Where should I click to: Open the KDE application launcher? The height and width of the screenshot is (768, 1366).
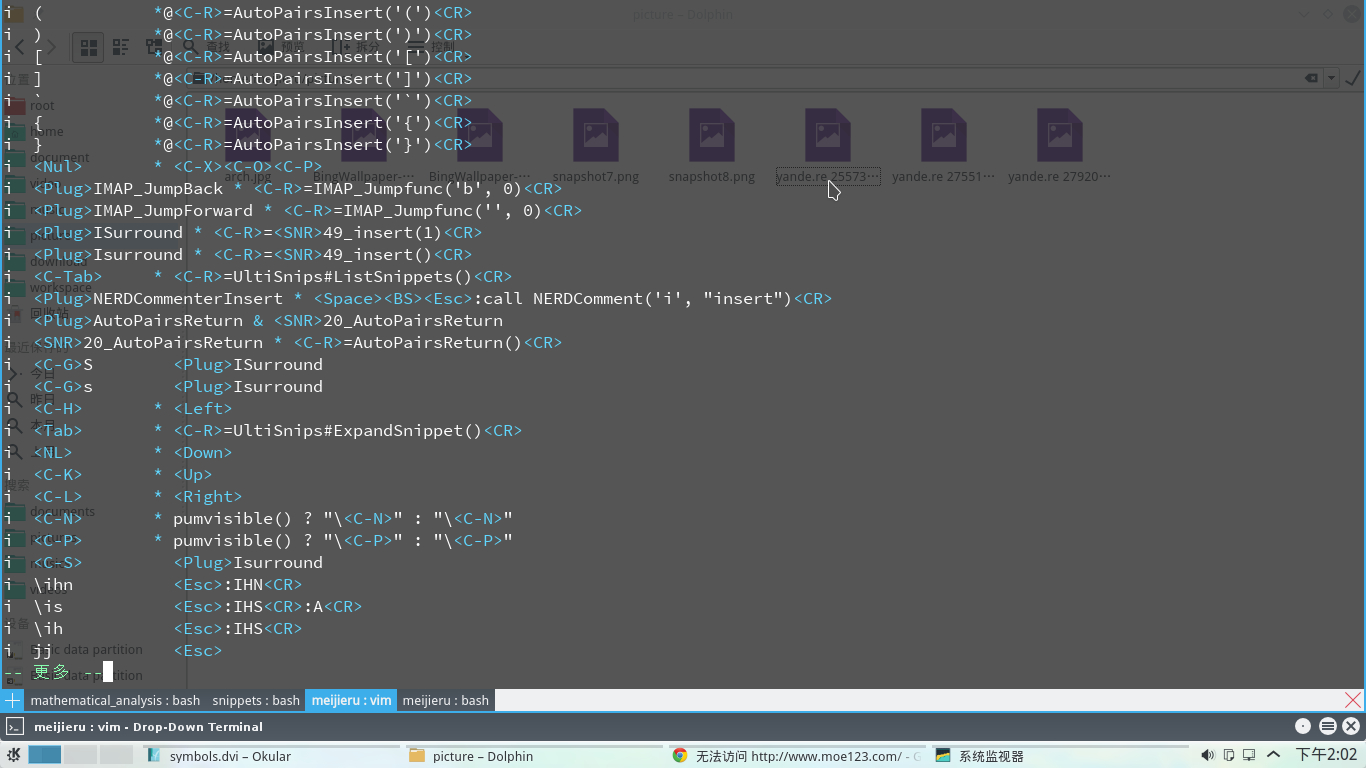[13, 755]
